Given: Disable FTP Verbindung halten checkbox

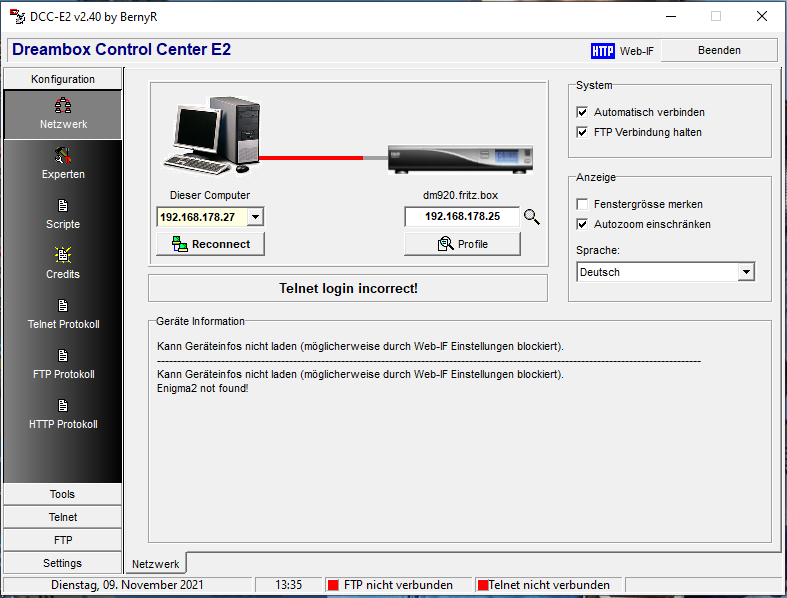Looking at the screenshot, I should (x=583, y=132).
